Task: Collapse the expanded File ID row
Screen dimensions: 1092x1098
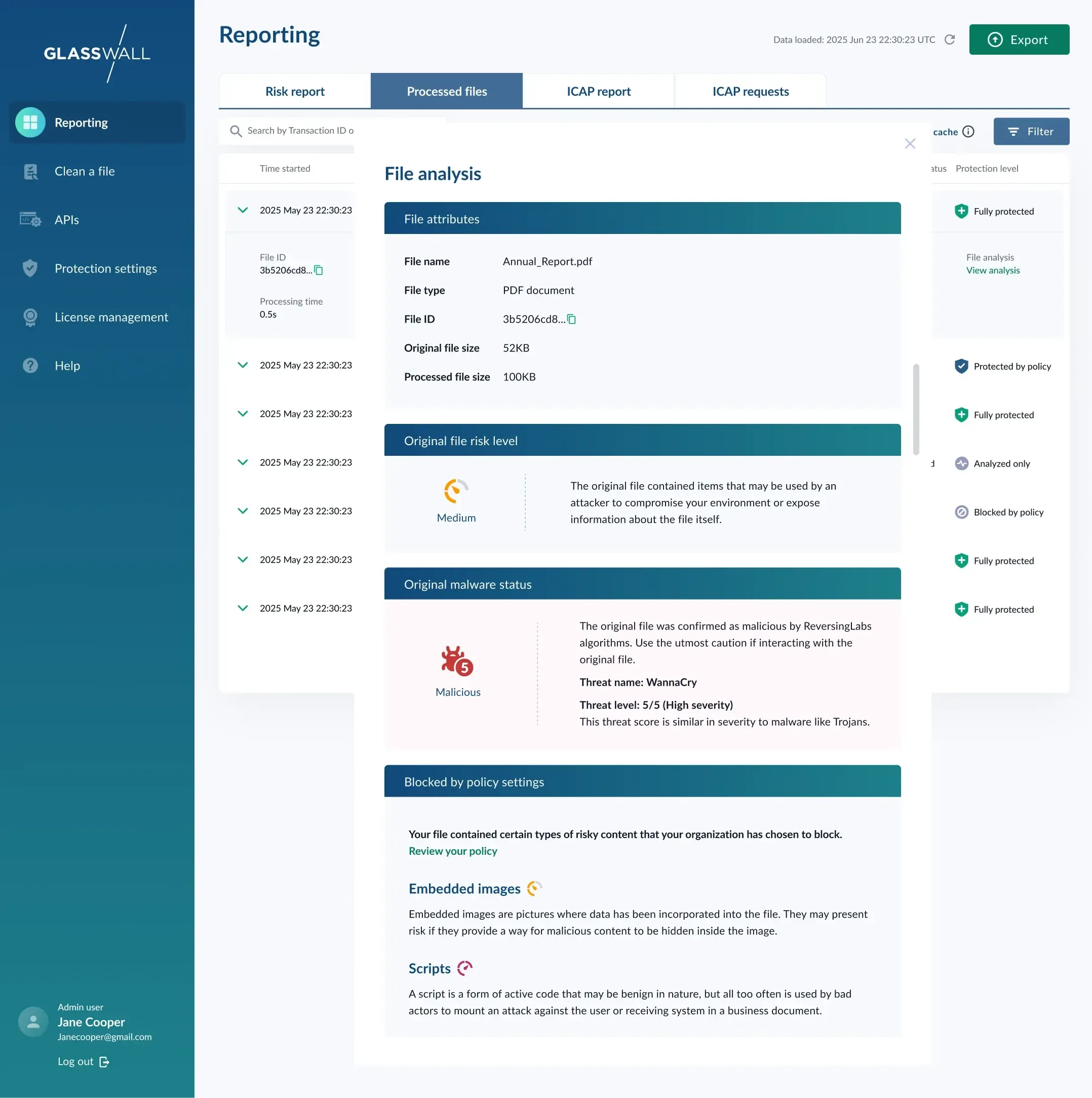Action: click(243, 210)
